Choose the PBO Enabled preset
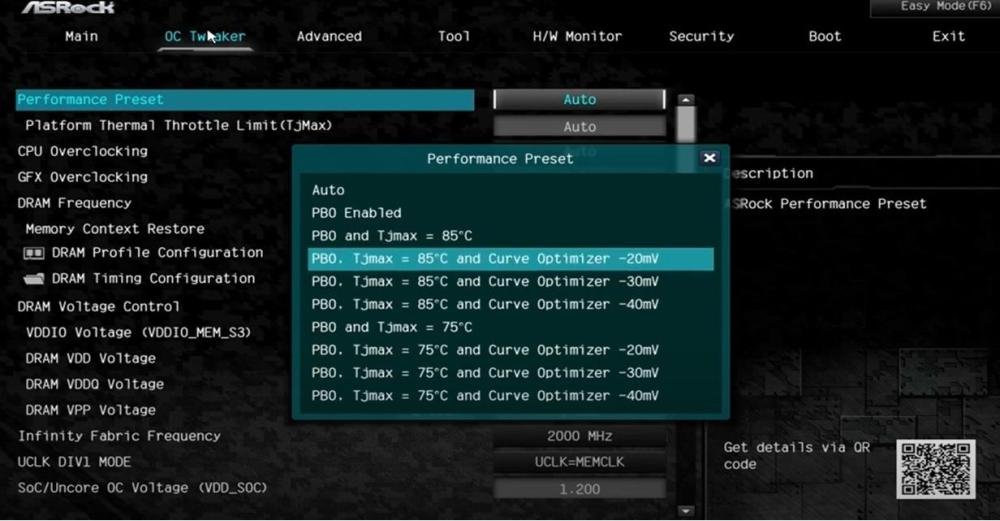1000x521 pixels. [510, 213]
